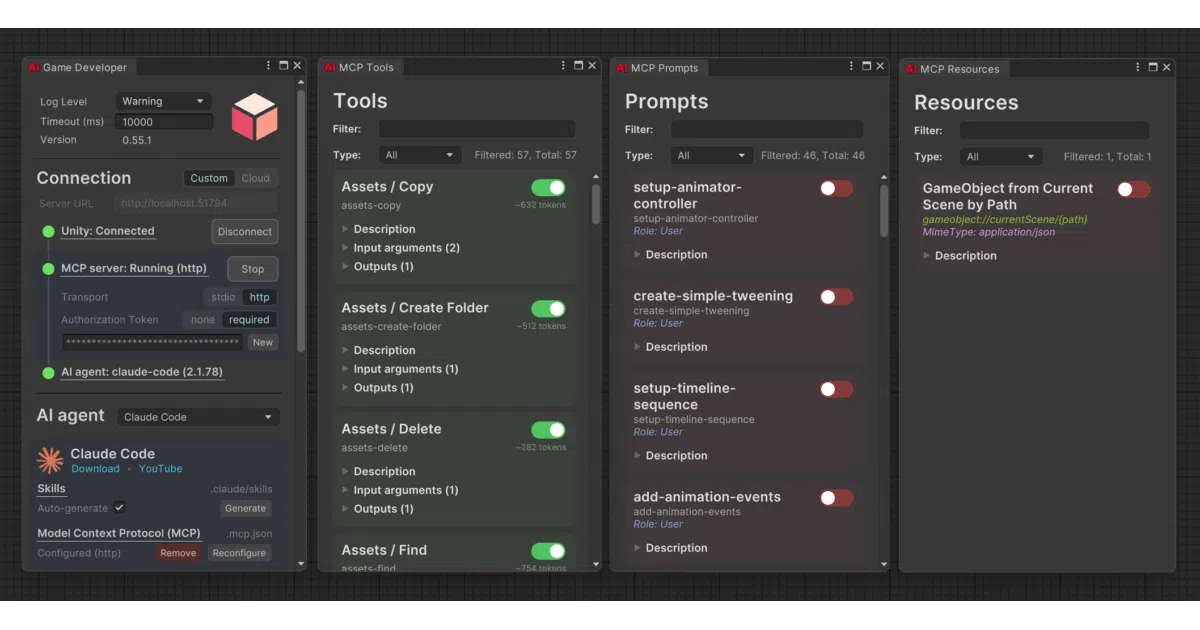Uncheck the Auto-generate skills checkbox

coord(119,508)
